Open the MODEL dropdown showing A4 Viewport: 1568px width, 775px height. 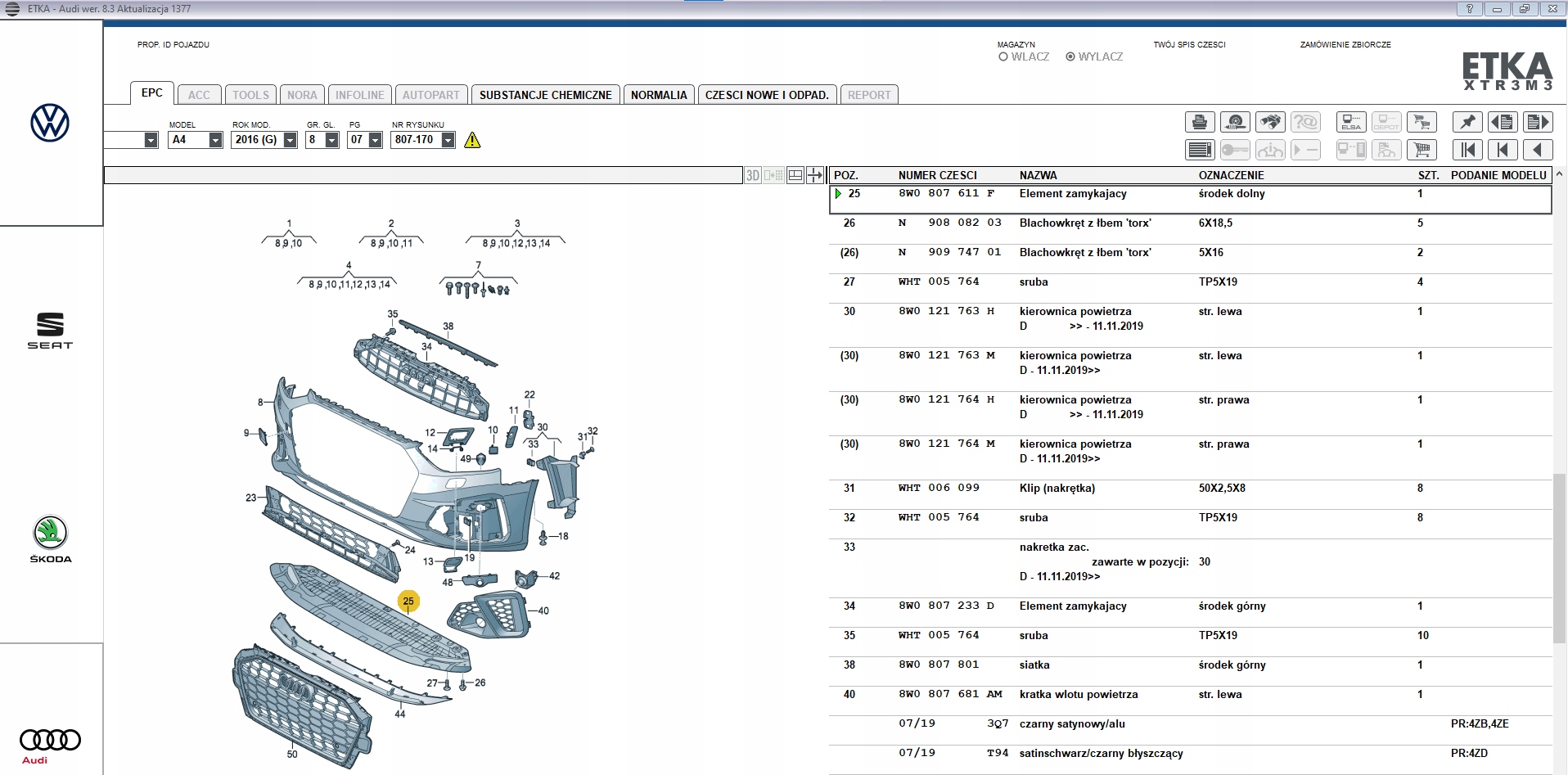(196, 140)
